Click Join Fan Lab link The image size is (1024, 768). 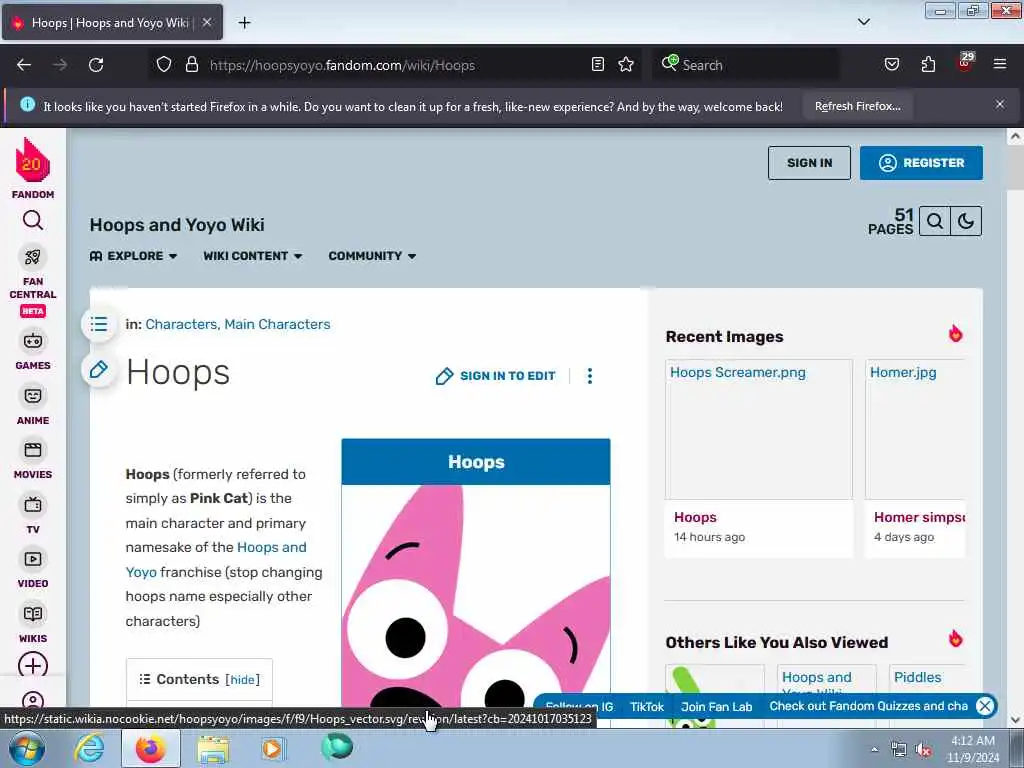pyautogui.click(x=716, y=707)
